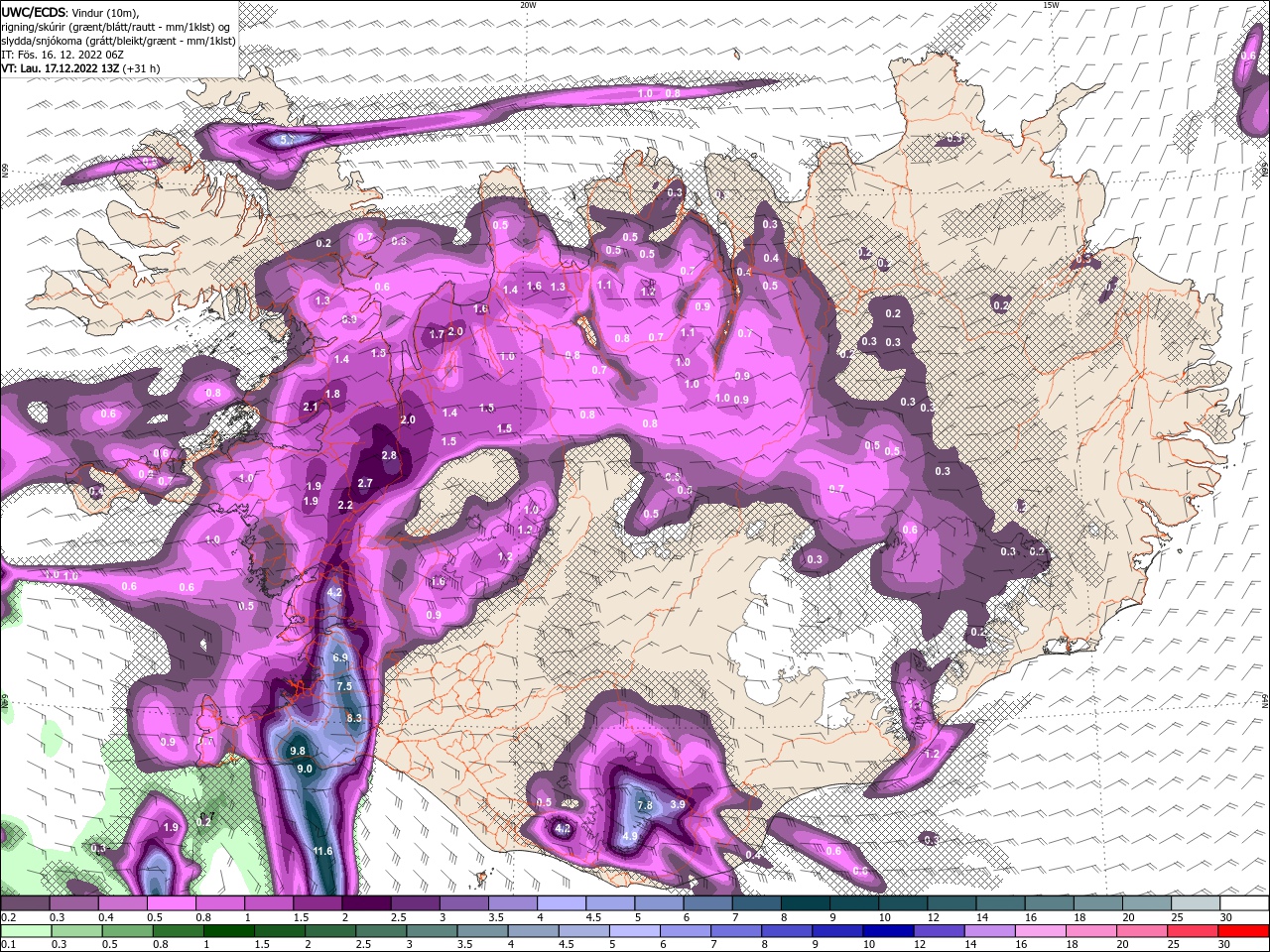Click the 0.1 label under the rain legend

[x=7, y=944]
